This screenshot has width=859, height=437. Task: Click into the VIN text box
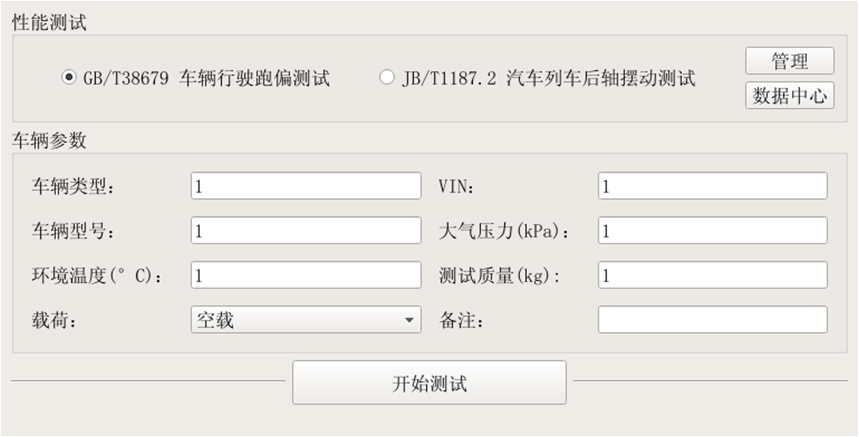click(712, 186)
